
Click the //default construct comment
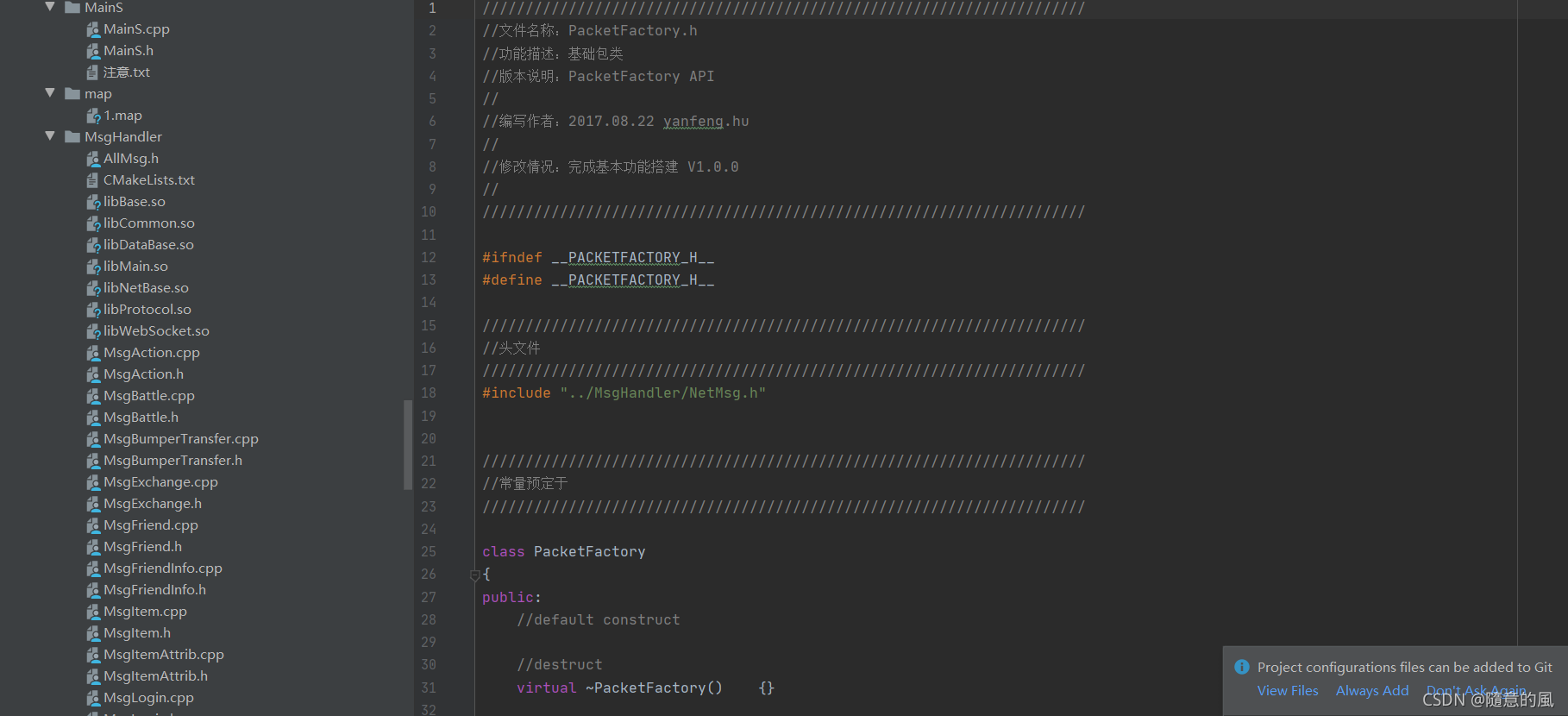[599, 620]
